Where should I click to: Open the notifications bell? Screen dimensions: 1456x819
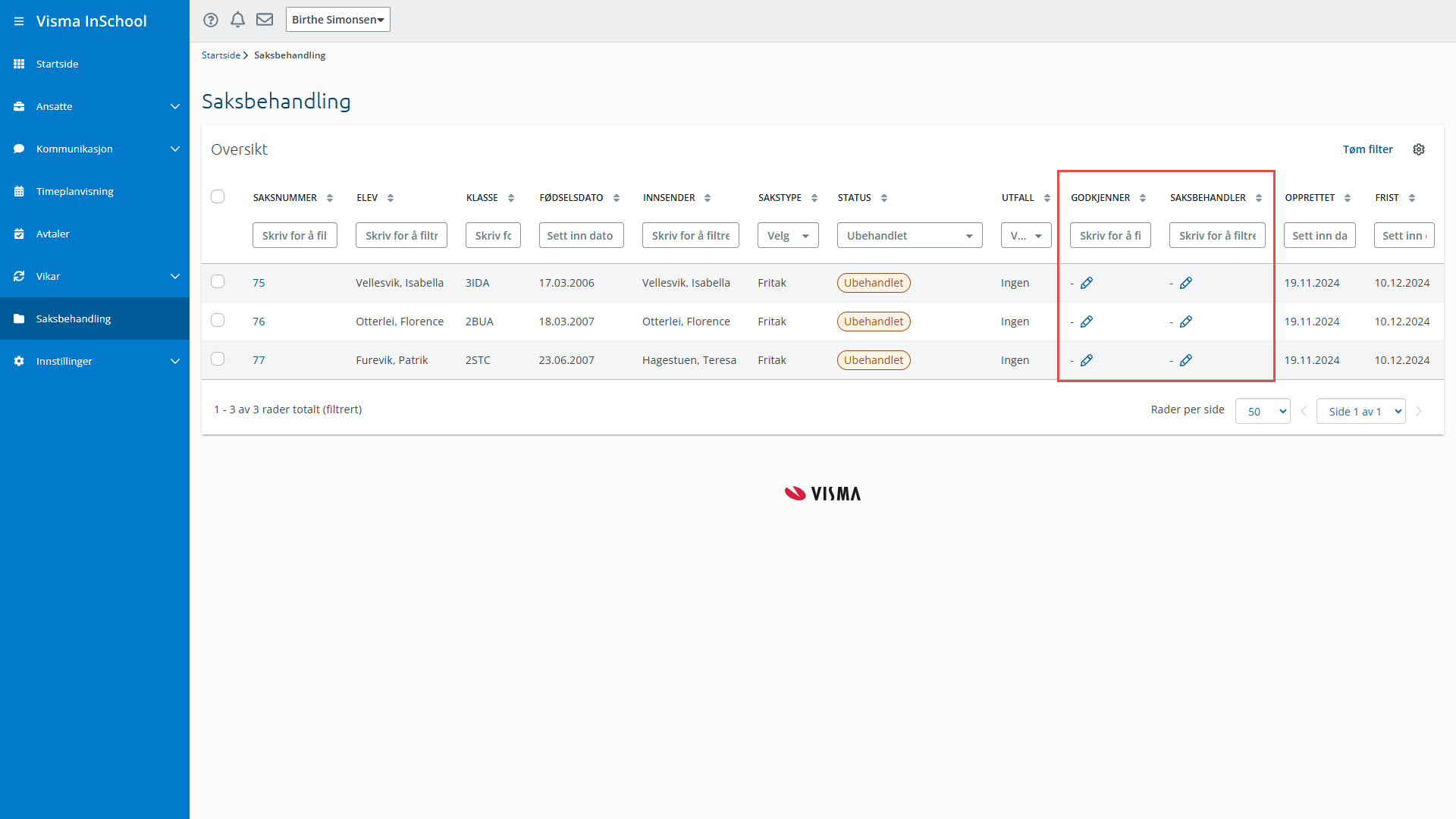237,20
